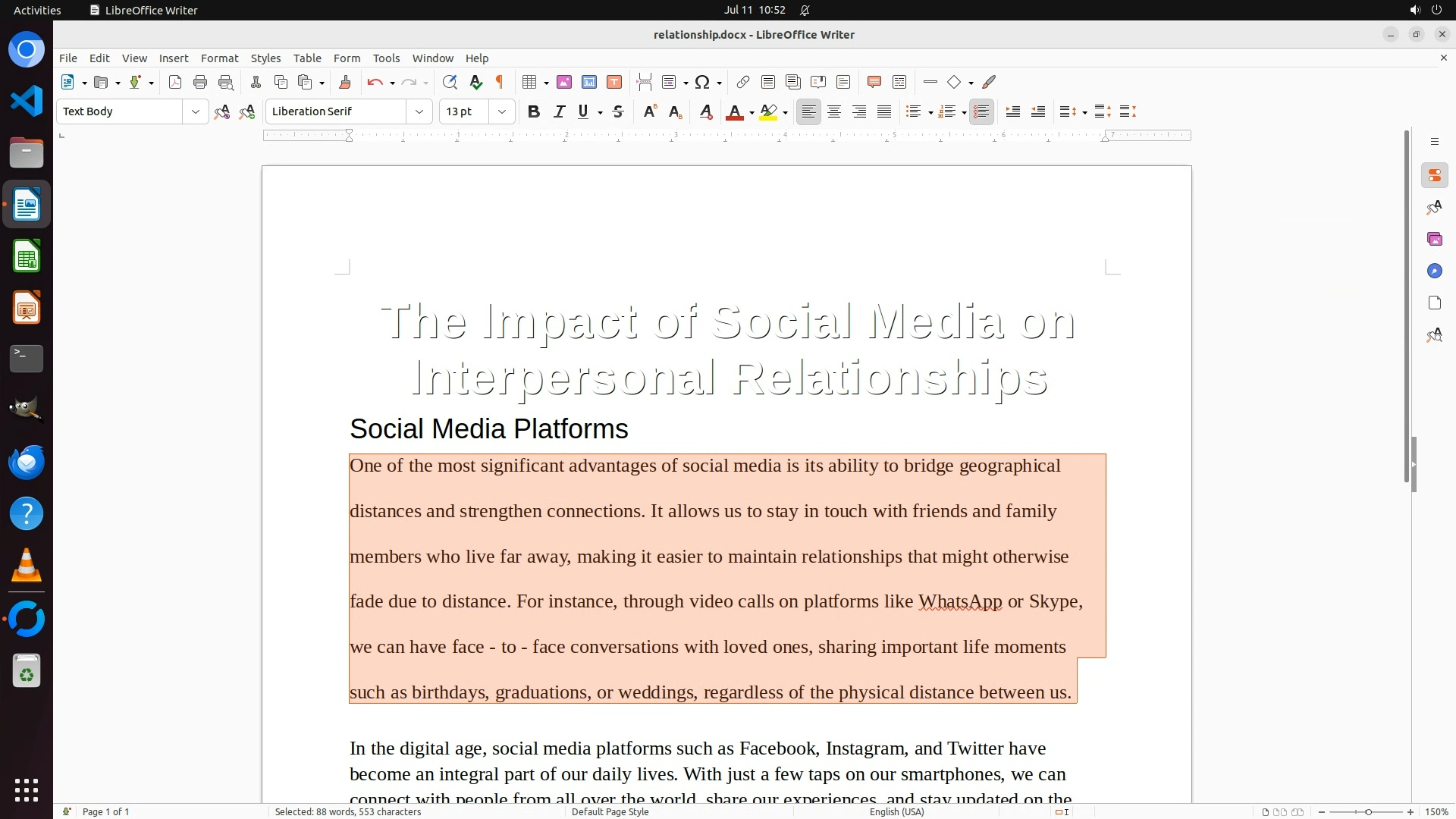Image resolution: width=1456 pixels, height=819 pixels.
Task: Toggle Bold formatting on selection
Action: [x=534, y=111]
